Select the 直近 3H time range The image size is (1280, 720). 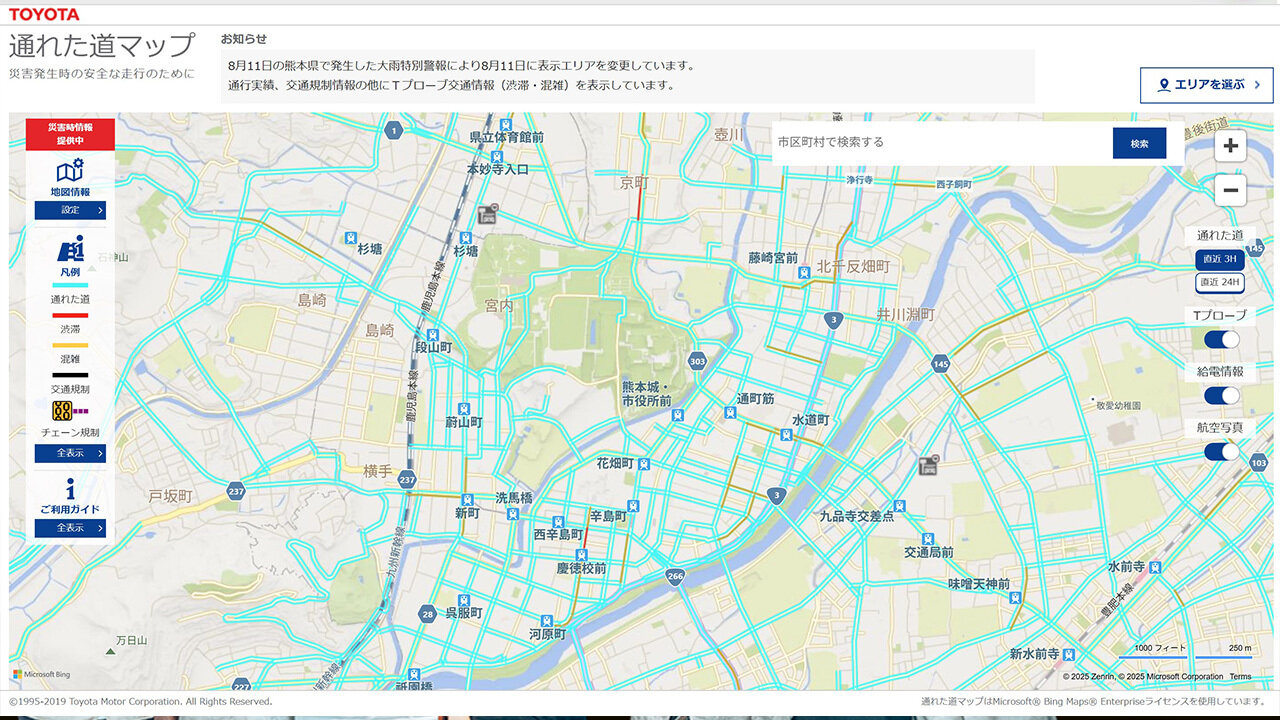(1219, 259)
